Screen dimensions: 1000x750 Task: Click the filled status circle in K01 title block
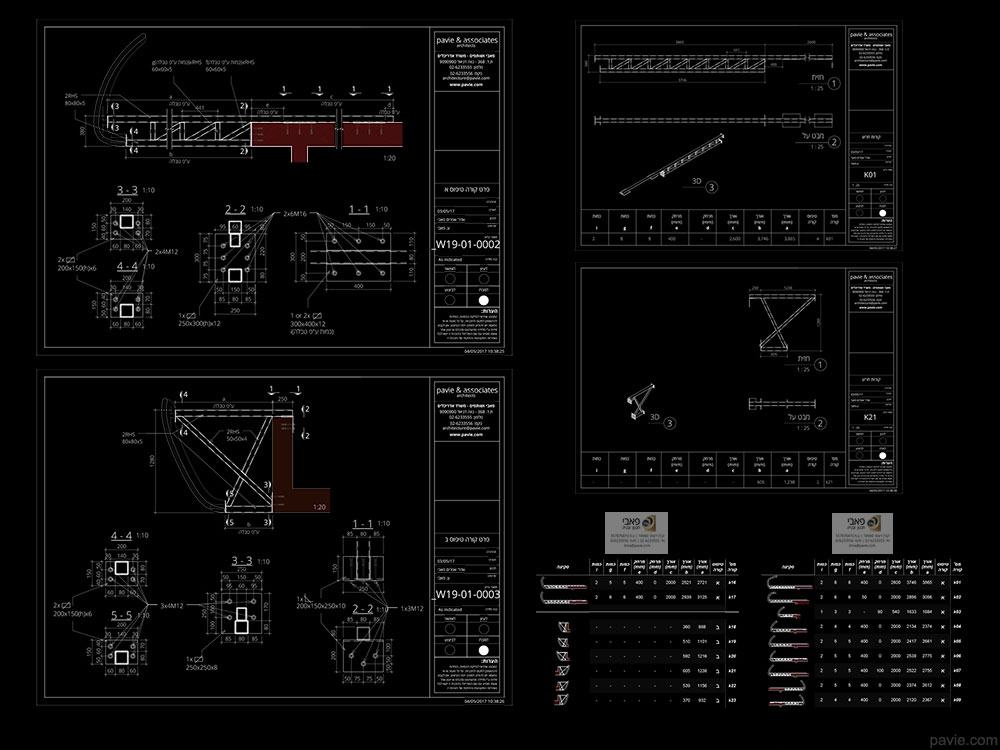[882, 213]
